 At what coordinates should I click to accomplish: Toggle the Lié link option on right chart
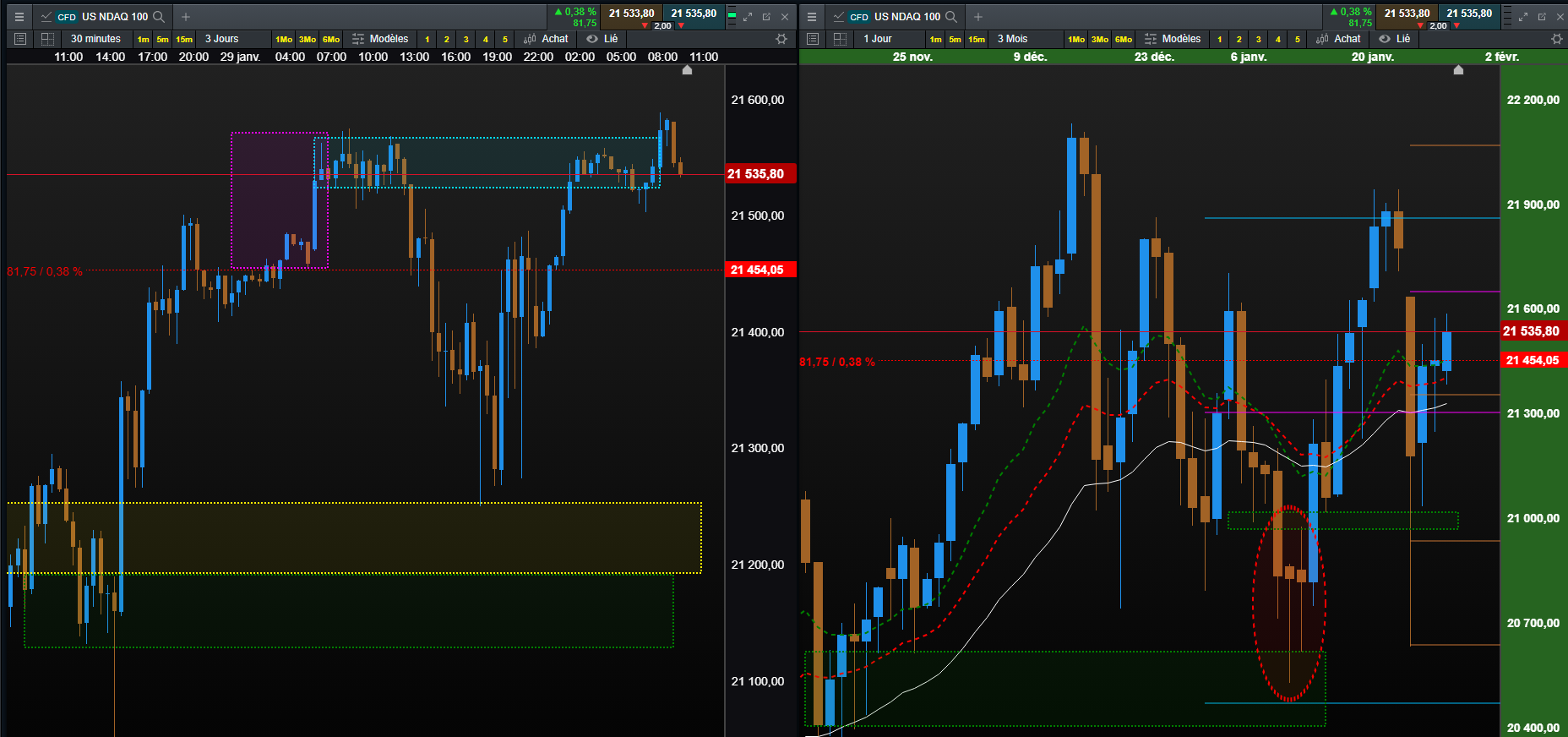point(1395,39)
